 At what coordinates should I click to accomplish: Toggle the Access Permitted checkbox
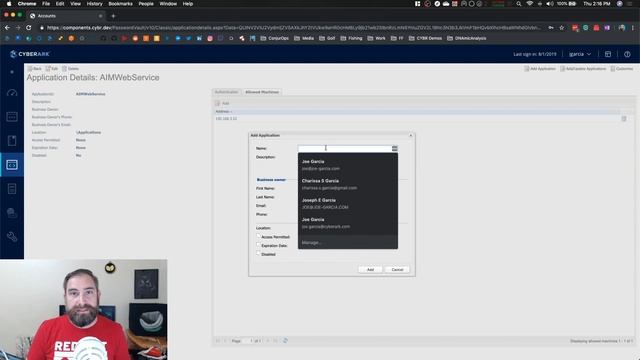(258, 236)
